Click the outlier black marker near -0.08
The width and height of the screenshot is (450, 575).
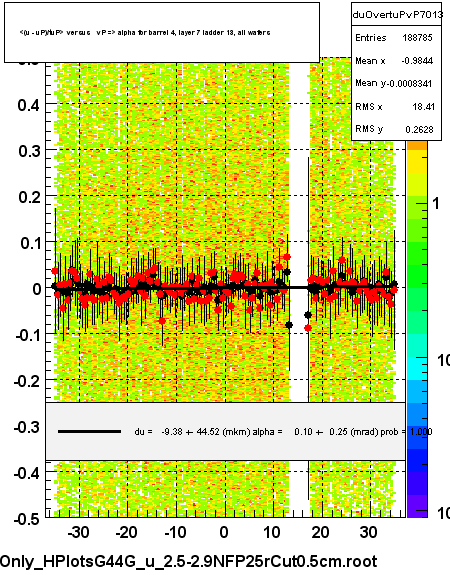click(289, 325)
